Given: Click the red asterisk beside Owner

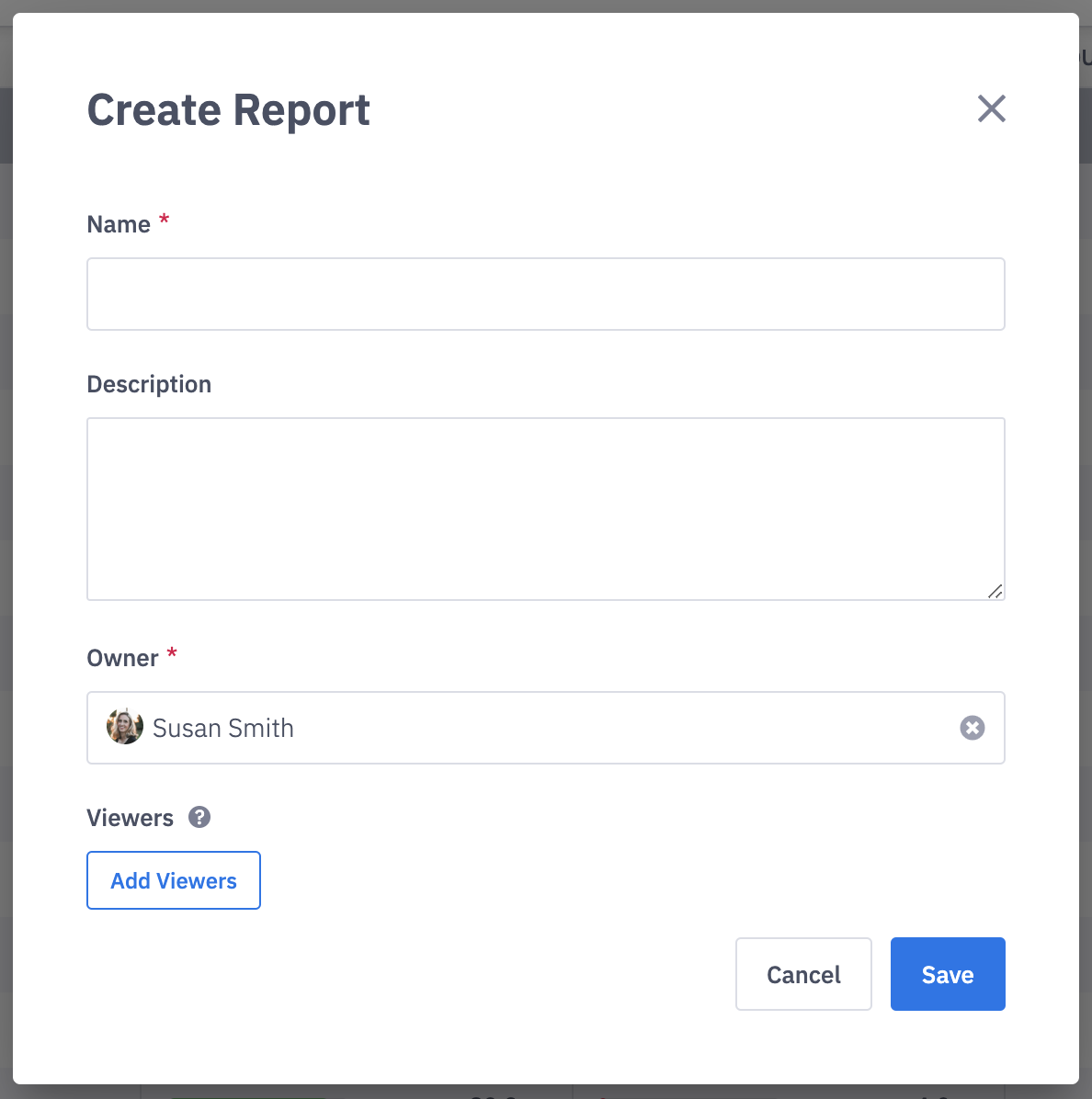Looking at the screenshot, I should pyautogui.click(x=172, y=654).
